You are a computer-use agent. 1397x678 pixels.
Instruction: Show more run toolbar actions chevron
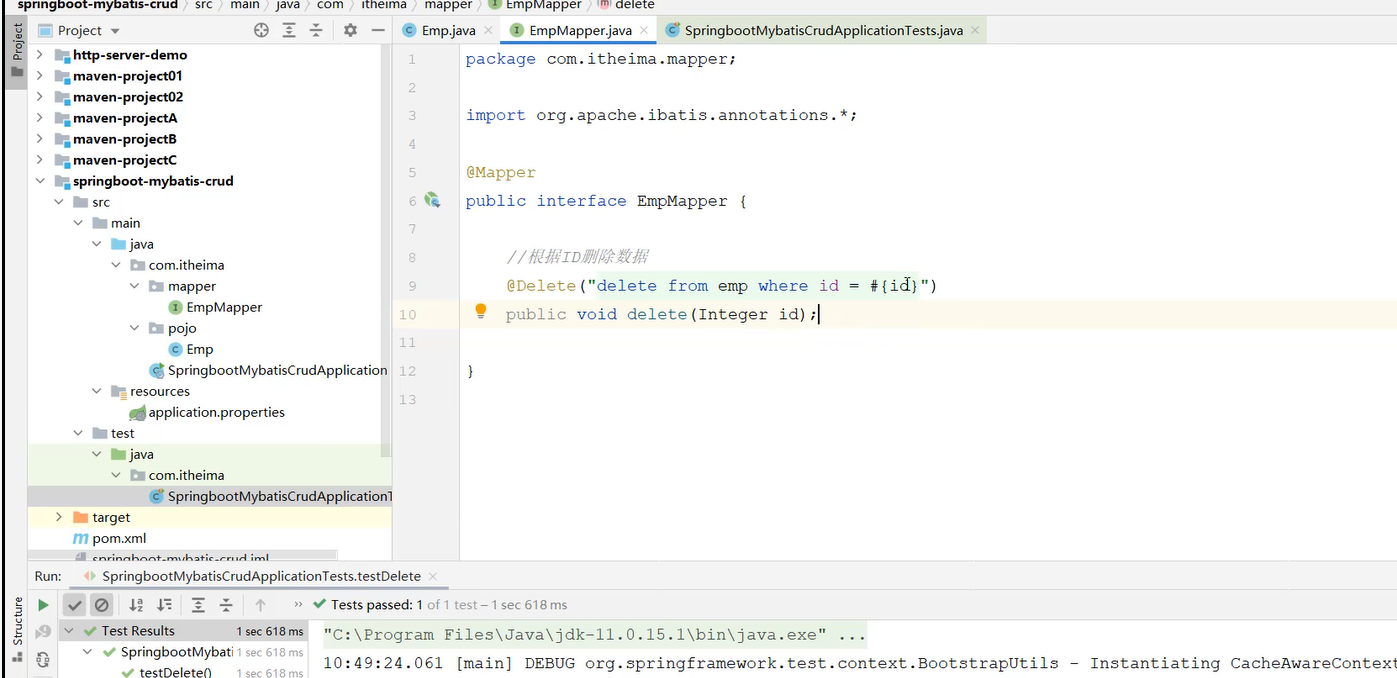[x=297, y=605]
